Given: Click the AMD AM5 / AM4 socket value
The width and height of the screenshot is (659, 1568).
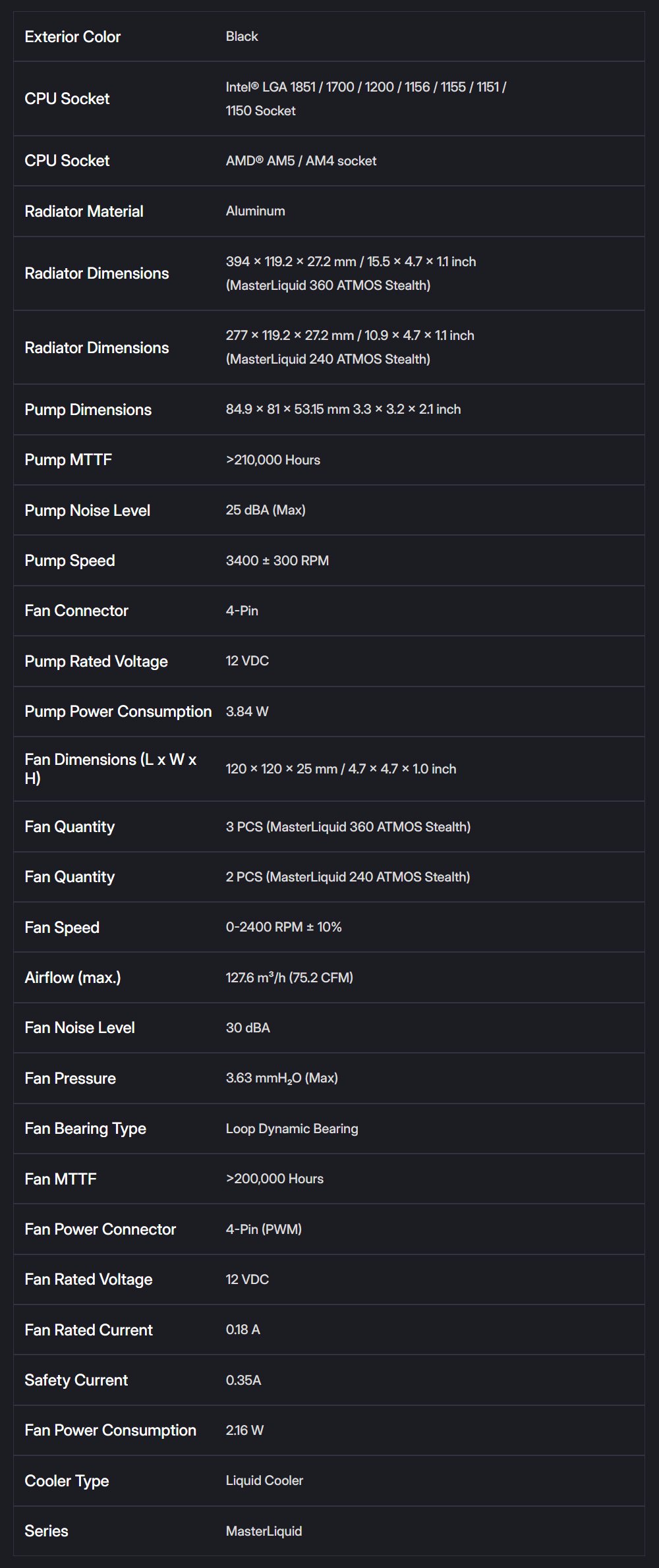Looking at the screenshot, I should point(301,161).
